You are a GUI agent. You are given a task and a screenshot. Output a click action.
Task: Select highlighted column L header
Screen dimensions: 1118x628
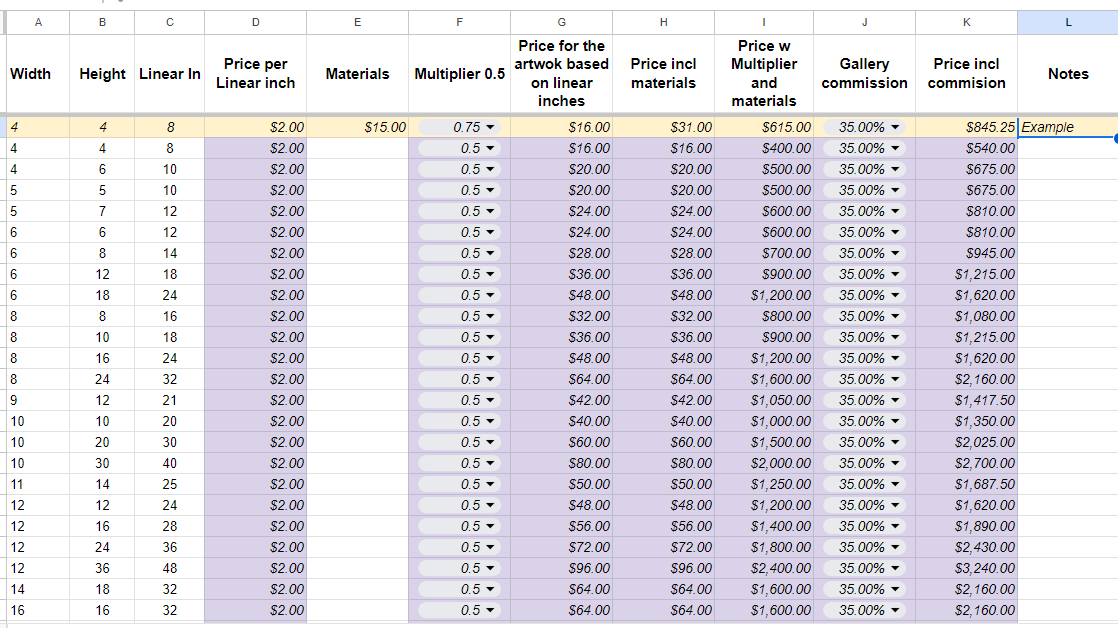point(1067,22)
